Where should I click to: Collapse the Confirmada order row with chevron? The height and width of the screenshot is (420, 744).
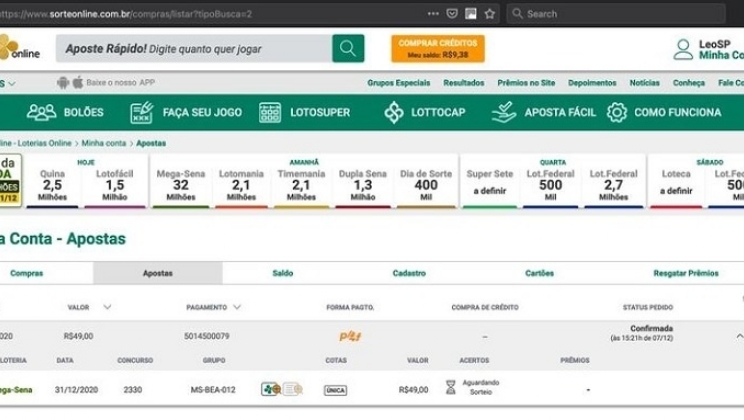click(x=739, y=336)
